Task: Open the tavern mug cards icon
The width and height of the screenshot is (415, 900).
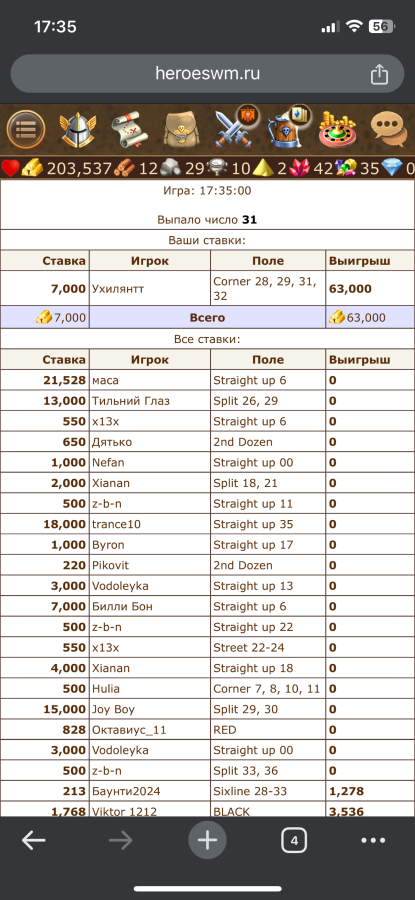Action: [x=288, y=127]
